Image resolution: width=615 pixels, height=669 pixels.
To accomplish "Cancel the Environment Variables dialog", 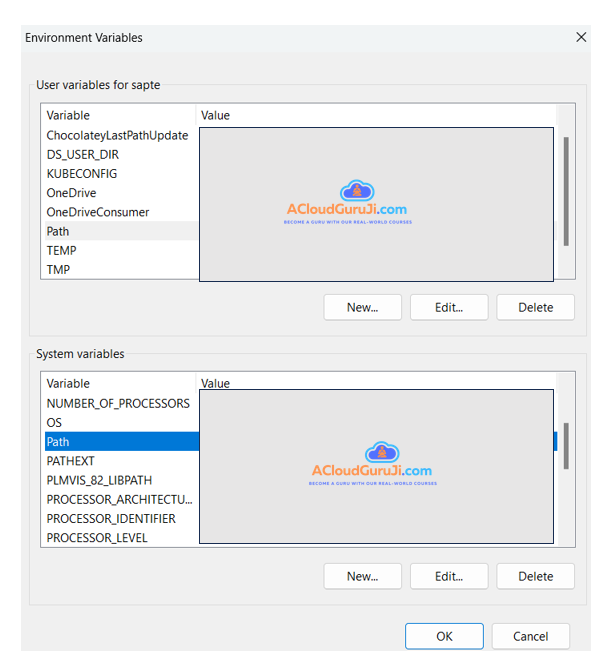I will point(530,636).
